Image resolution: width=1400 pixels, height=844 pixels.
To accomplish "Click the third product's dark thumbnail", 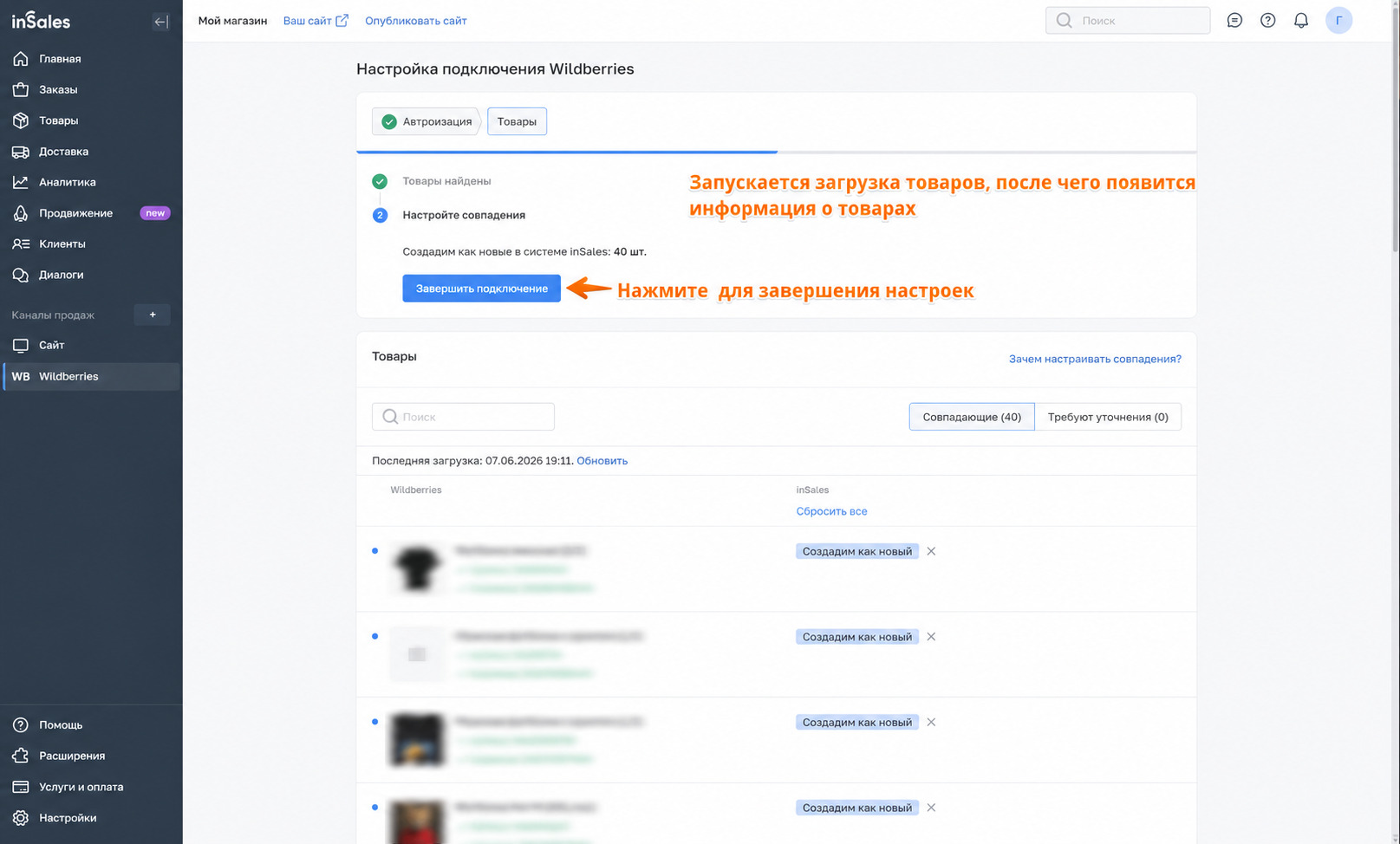I will [417, 739].
